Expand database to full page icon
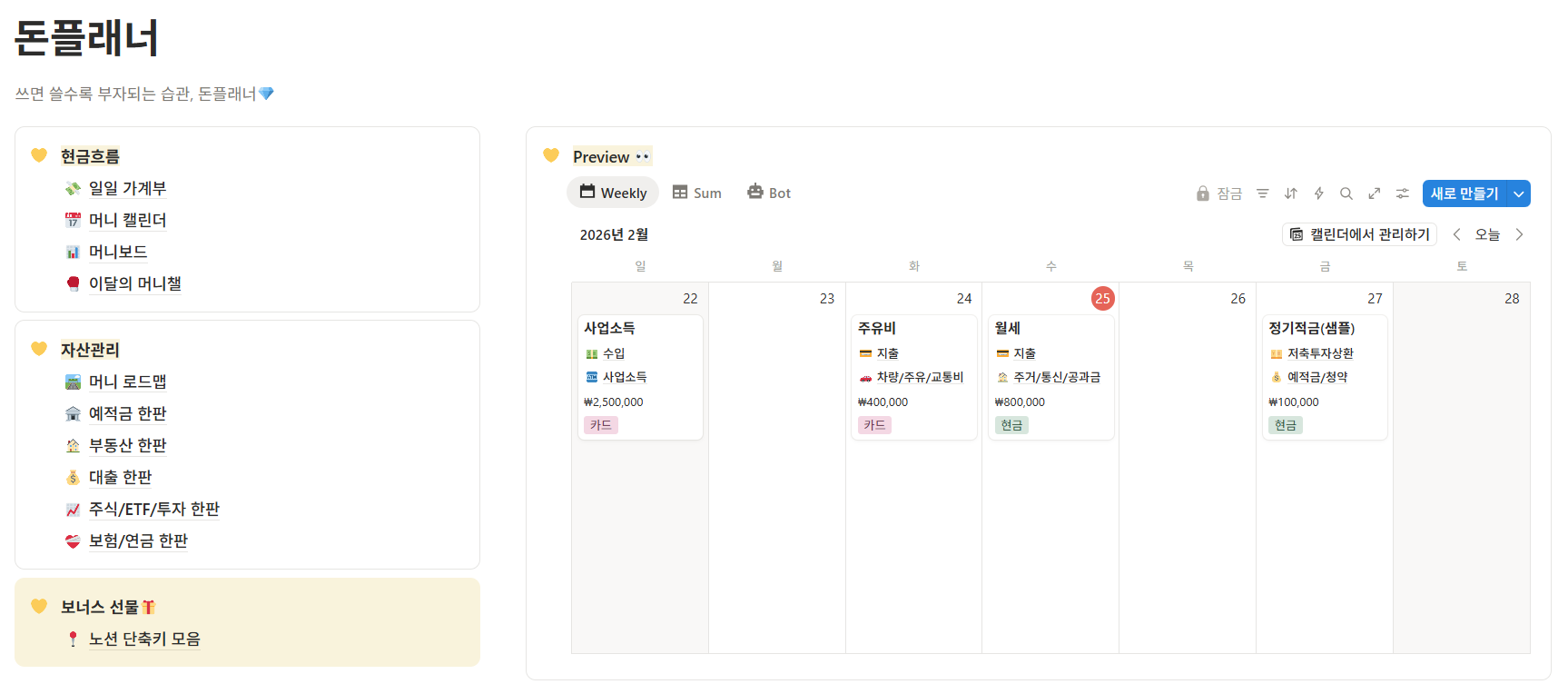This screenshot has width=1568, height=694. point(1375,193)
